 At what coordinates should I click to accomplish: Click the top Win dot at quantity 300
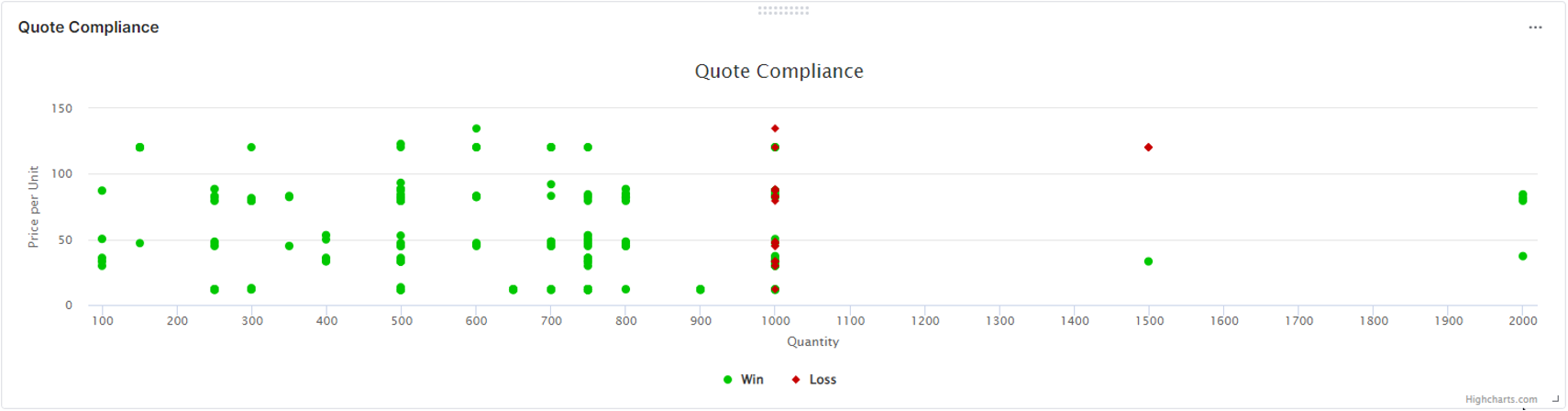click(251, 148)
